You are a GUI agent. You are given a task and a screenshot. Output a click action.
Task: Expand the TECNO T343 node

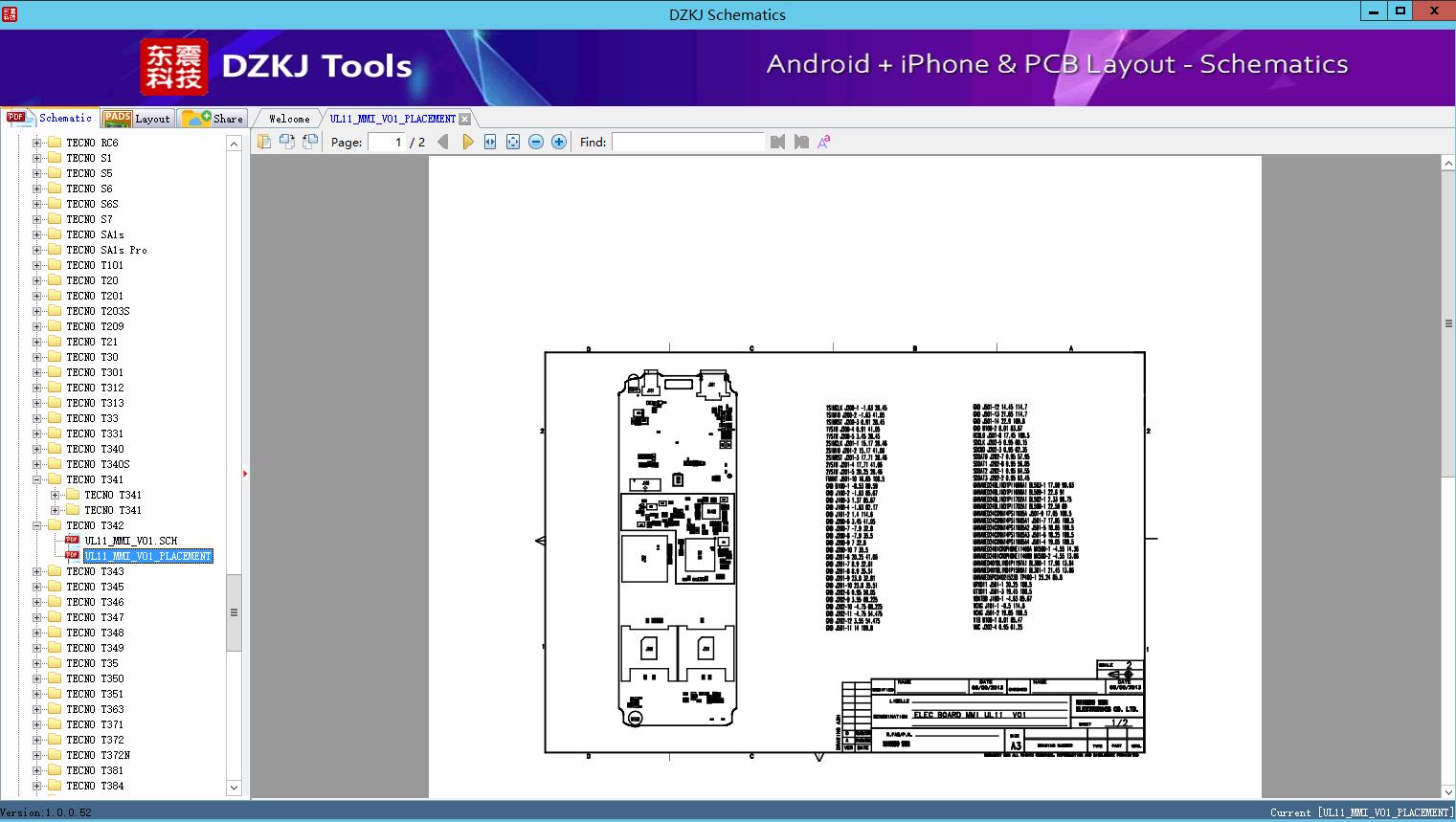pyautogui.click(x=36, y=571)
